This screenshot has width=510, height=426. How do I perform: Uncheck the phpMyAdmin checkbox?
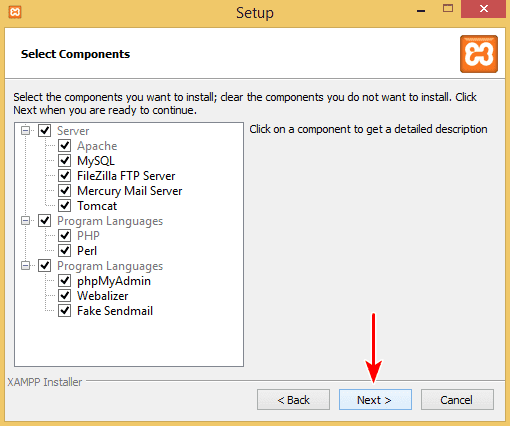[x=65, y=281]
